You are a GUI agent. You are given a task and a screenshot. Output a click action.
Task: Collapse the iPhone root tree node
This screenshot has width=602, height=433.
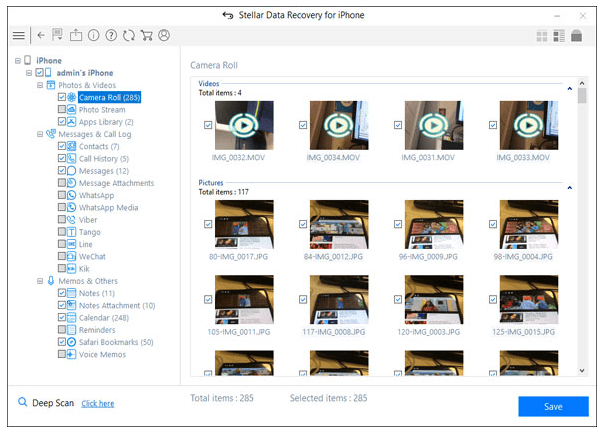(18, 61)
